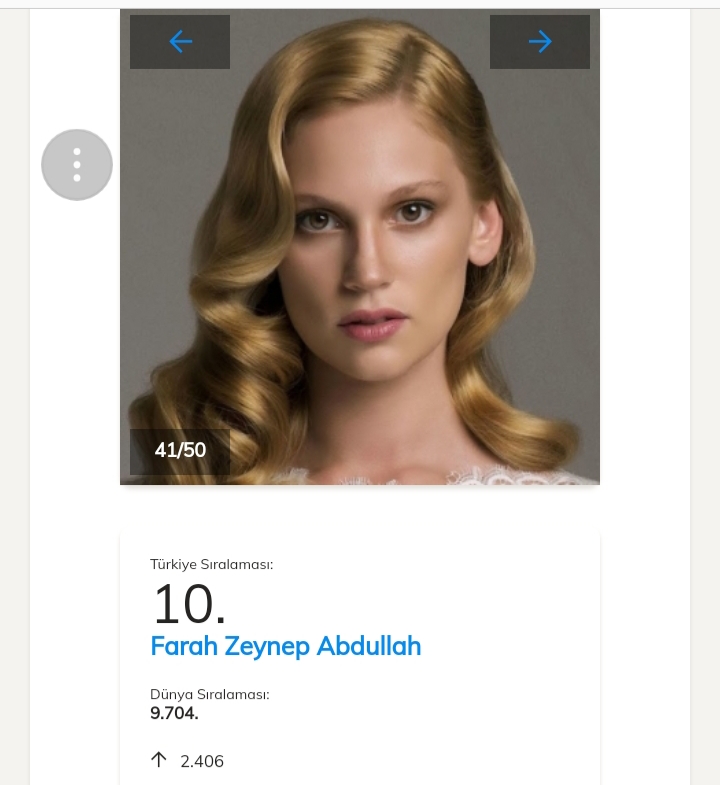This screenshot has height=785, width=720.
Task: Click the world ranking value 9.704.
Action: (x=174, y=713)
